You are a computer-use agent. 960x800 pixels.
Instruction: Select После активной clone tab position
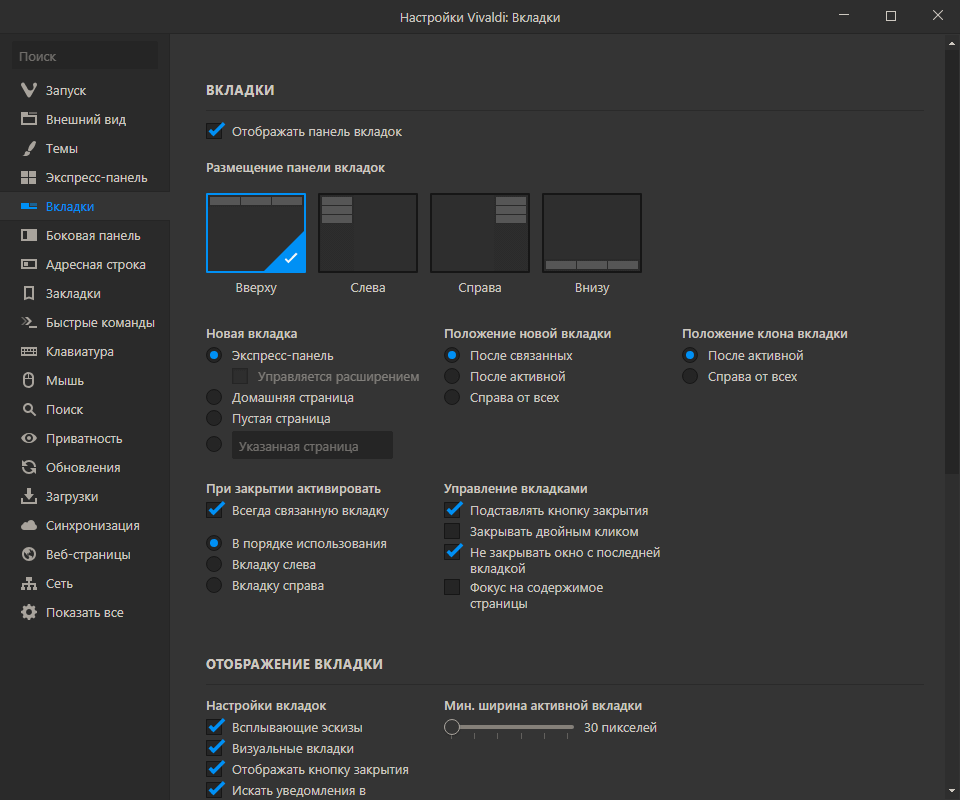coord(690,355)
